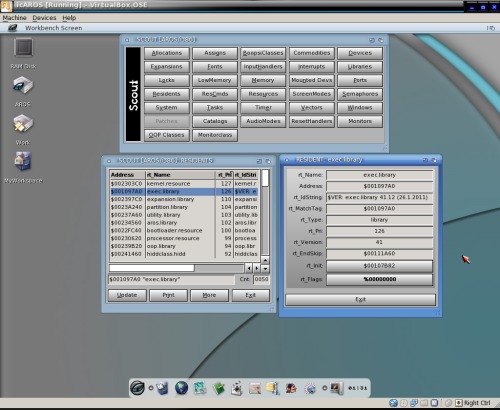Open Commodities in Scout
The image size is (500, 410).
[x=312, y=53]
